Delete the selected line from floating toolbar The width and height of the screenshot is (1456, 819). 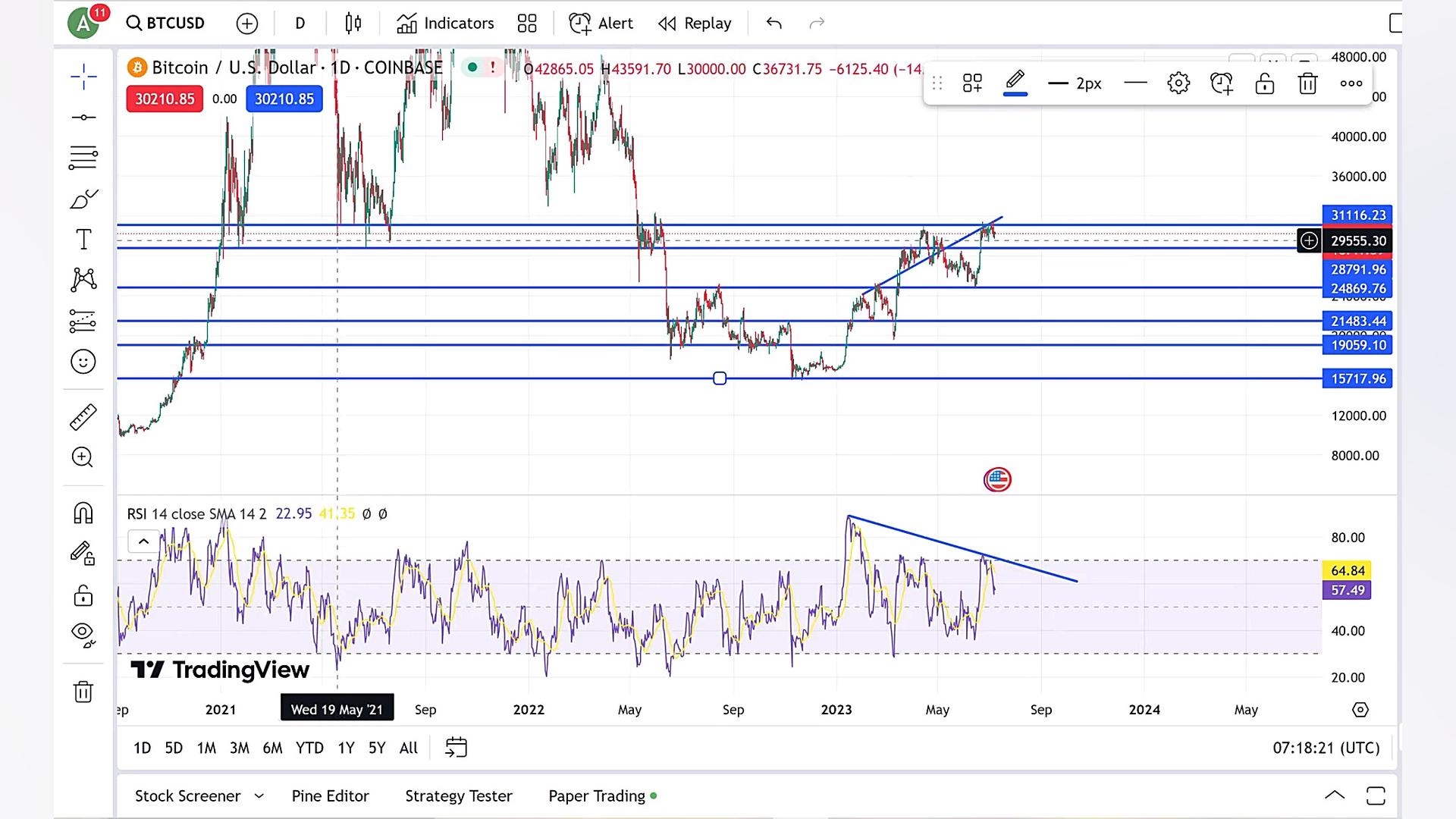[x=1308, y=83]
